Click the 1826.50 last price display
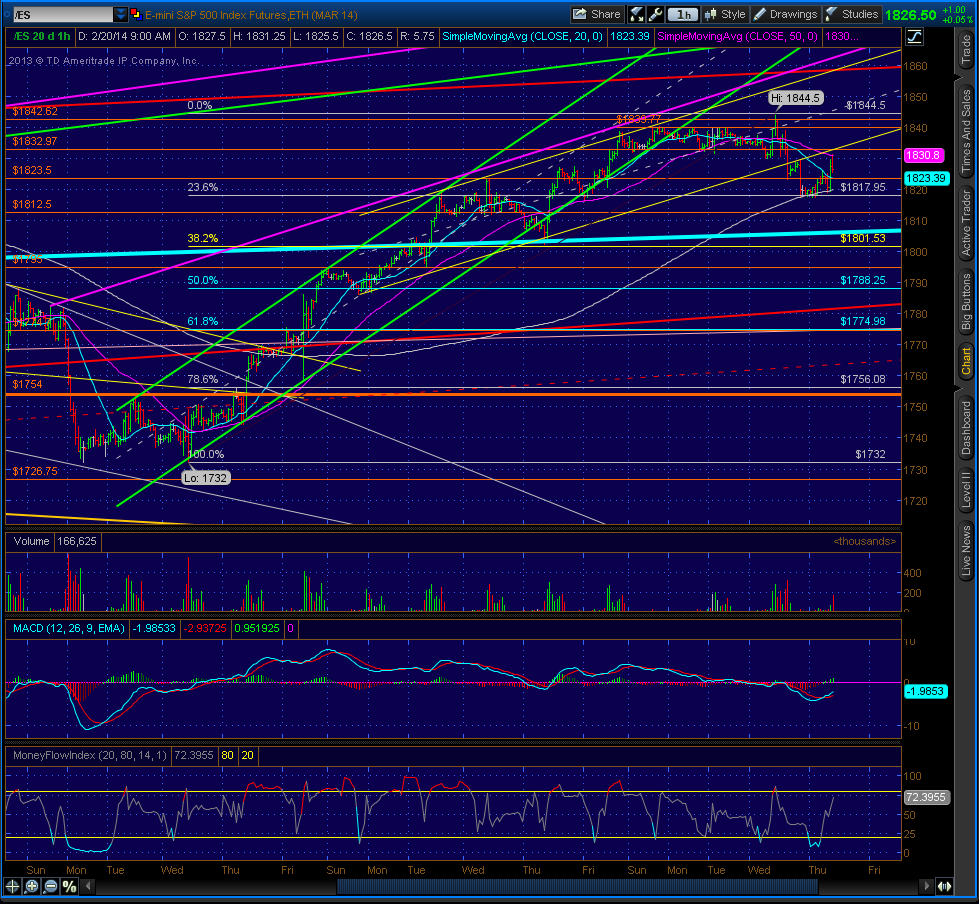Image resolution: width=979 pixels, height=904 pixels. (x=910, y=15)
